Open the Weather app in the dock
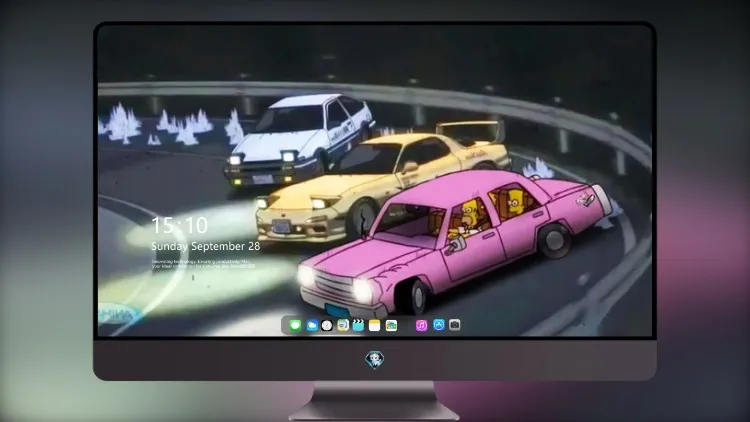The height and width of the screenshot is (422, 750). [x=312, y=325]
